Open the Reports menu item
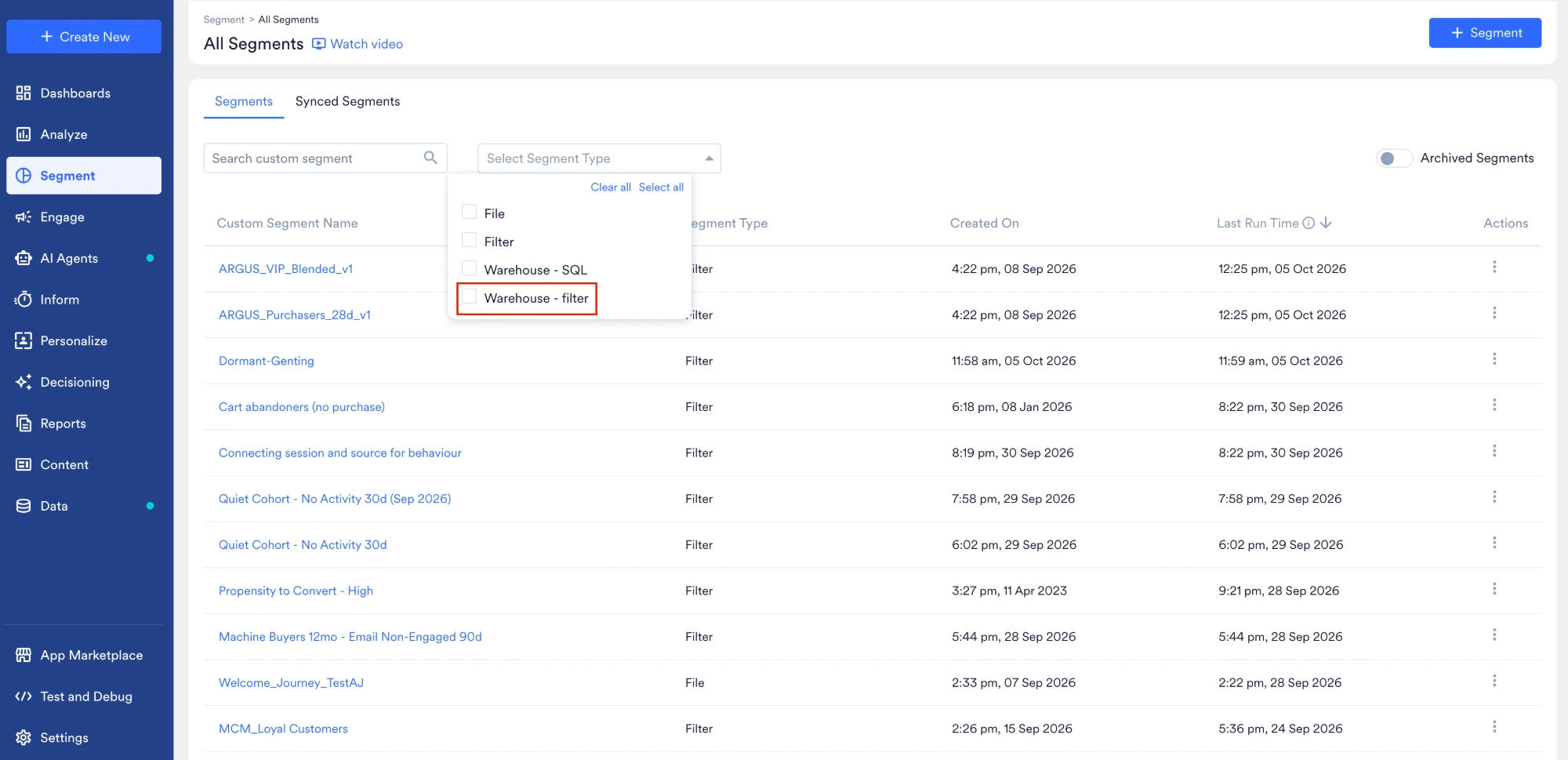1568x760 pixels. (84, 424)
